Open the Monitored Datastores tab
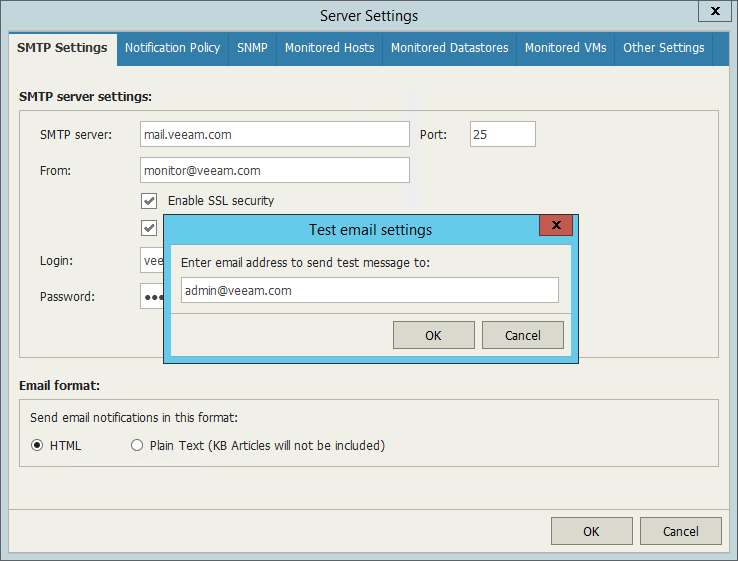 tap(449, 48)
